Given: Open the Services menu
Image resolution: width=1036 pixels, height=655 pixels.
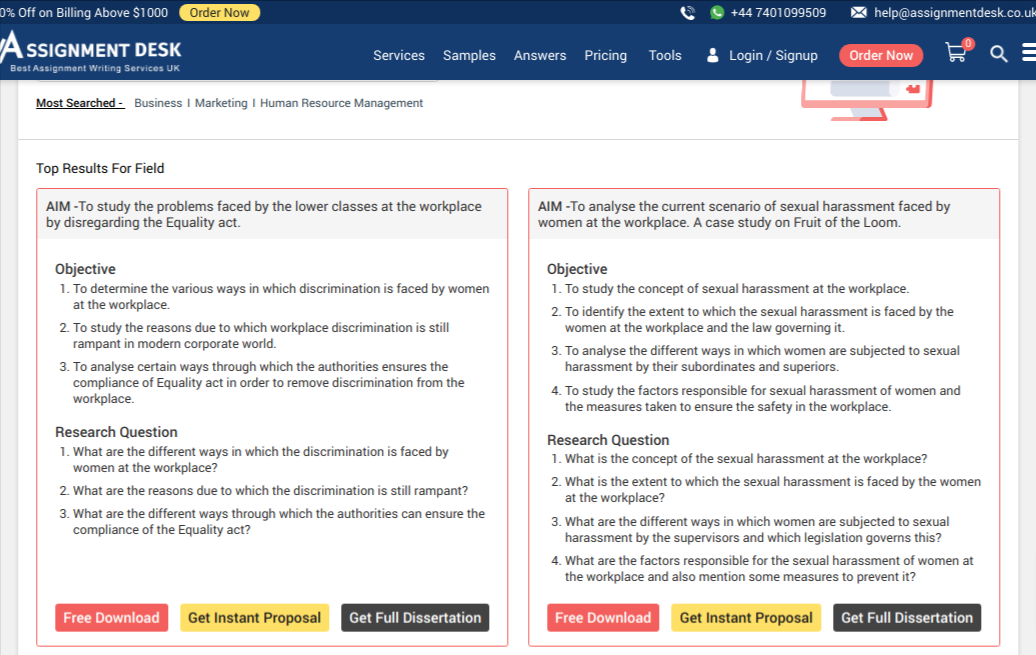Looking at the screenshot, I should (398, 56).
